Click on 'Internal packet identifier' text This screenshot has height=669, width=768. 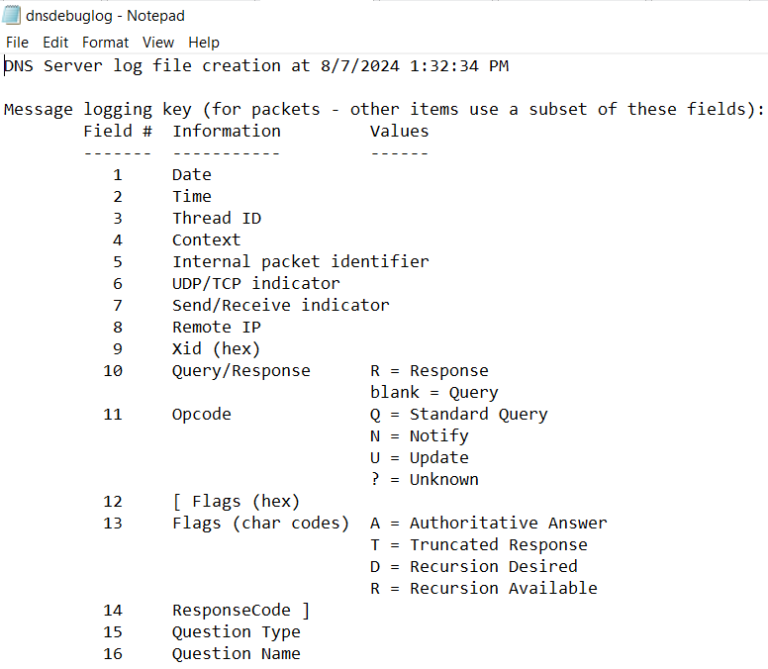click(x=300, y=262)
